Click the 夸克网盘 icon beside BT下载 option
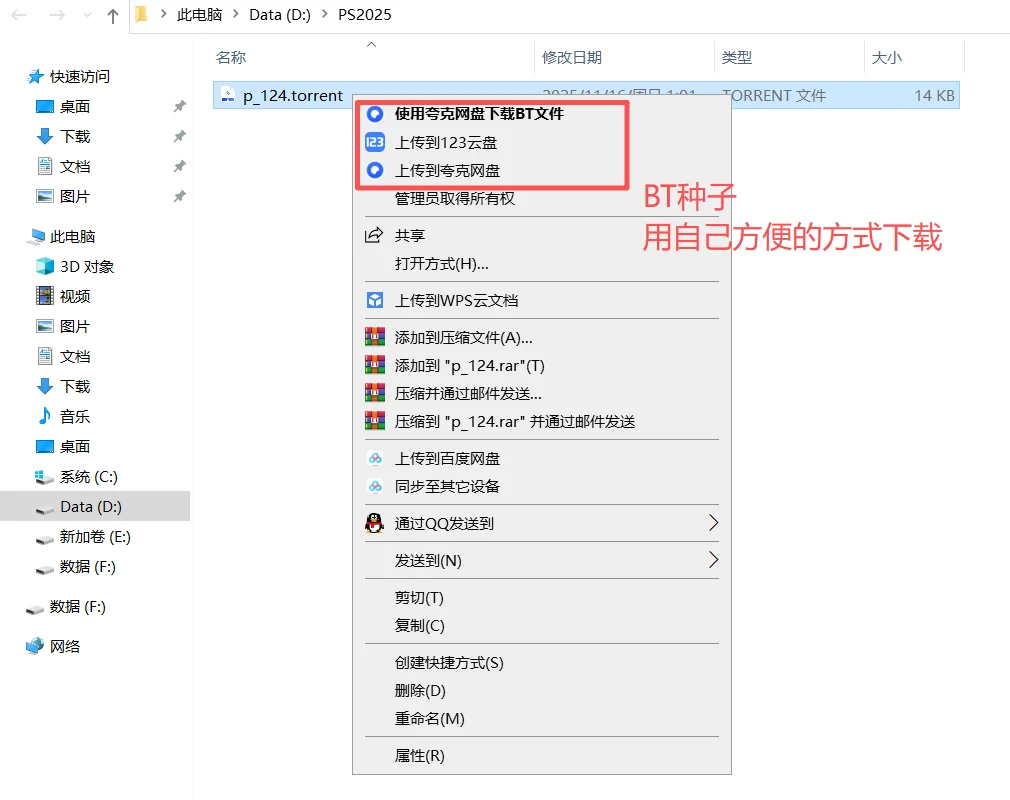 pos(374,114)
